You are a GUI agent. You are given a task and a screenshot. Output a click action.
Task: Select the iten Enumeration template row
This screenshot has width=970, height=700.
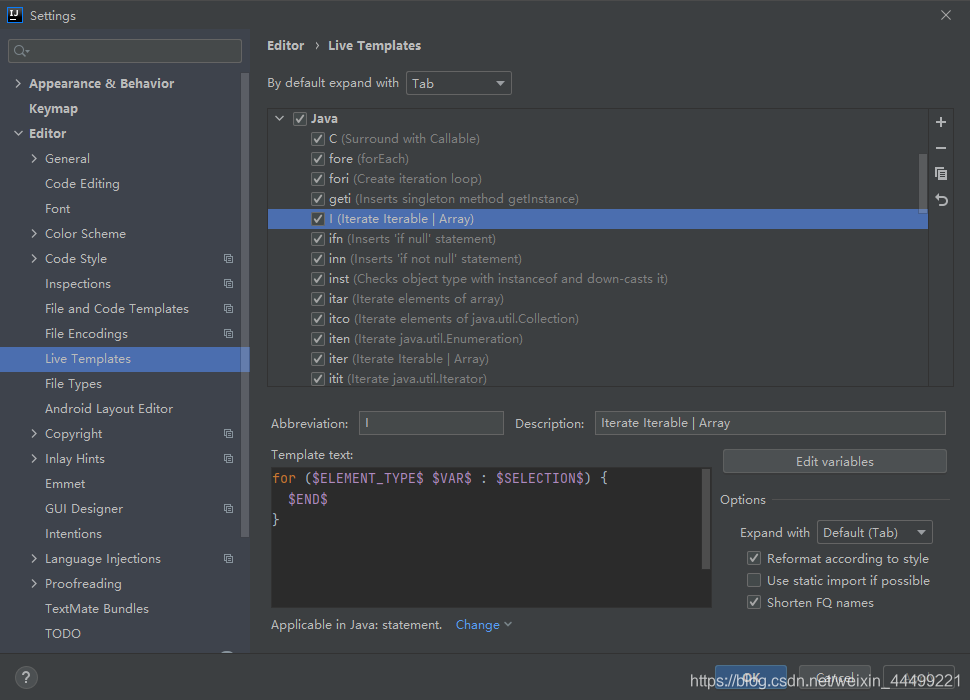[598, 339]
